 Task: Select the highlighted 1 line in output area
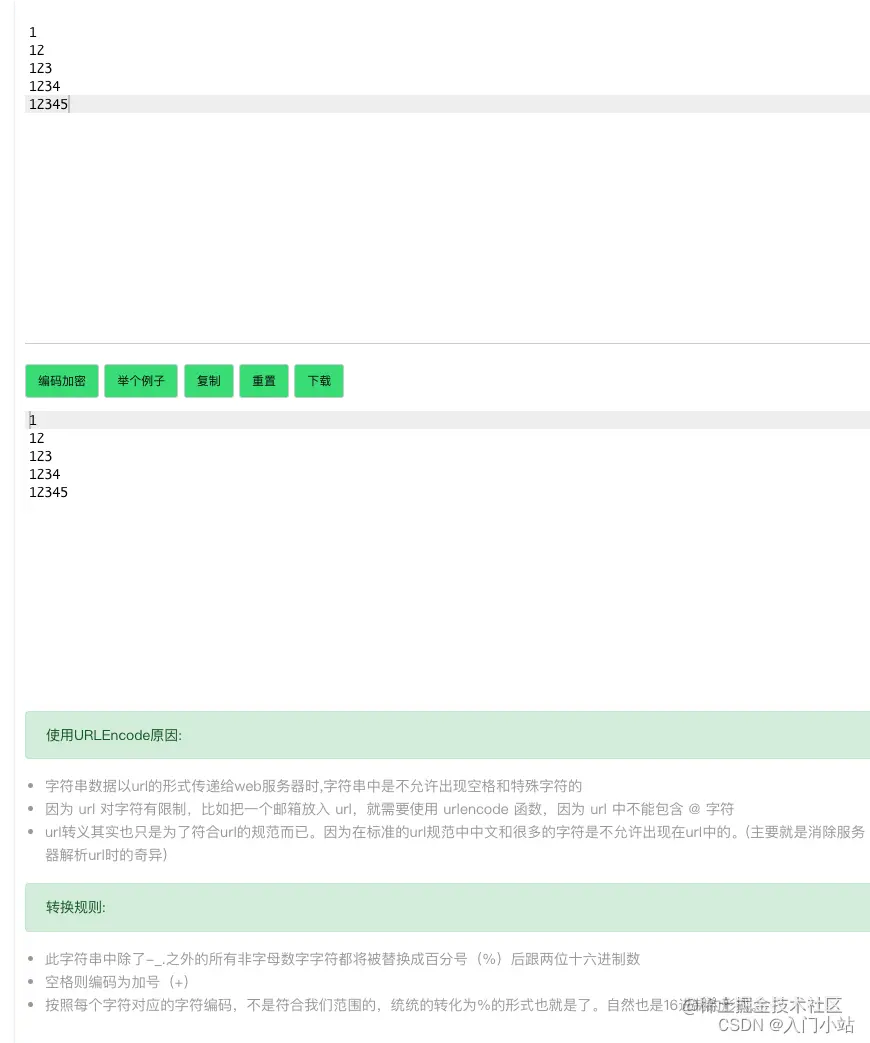coord(32,420)
